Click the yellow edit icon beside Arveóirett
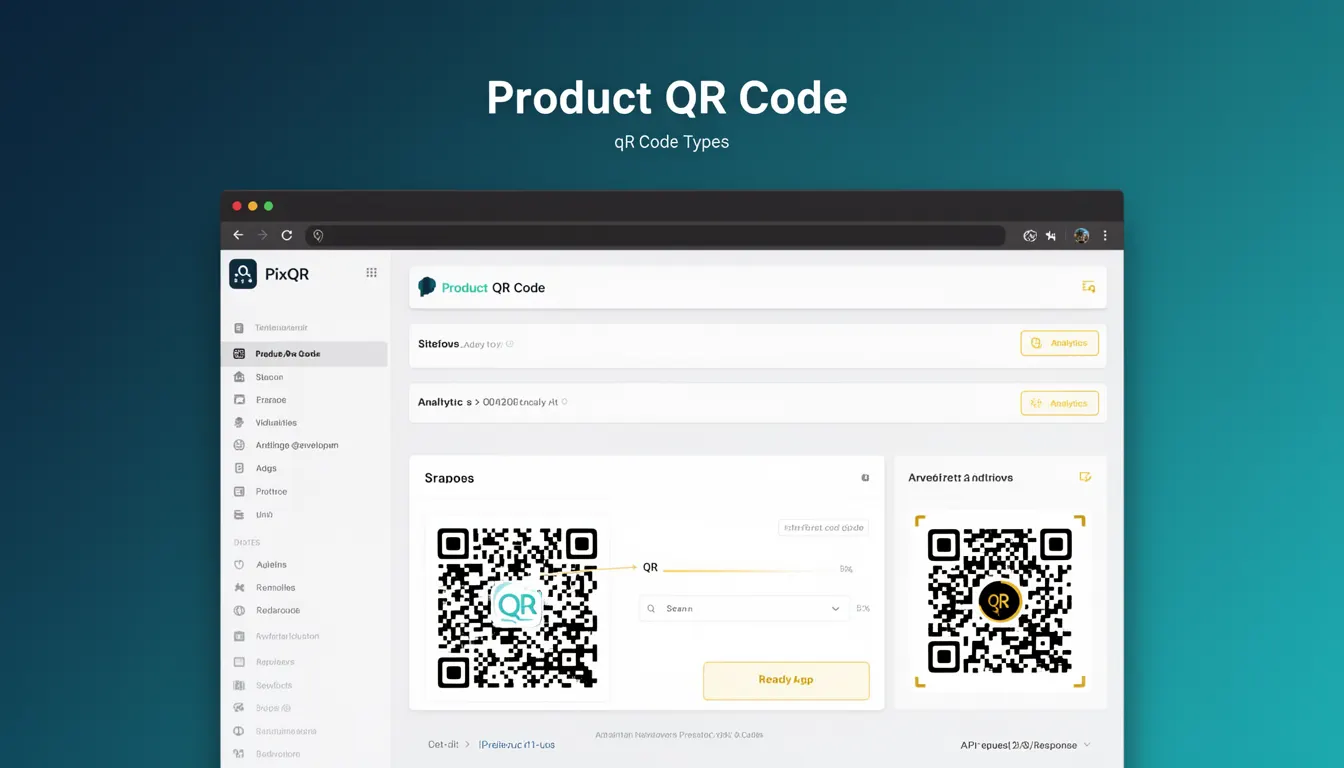The image size is (1344, 768). click(x=1085, y=477)
